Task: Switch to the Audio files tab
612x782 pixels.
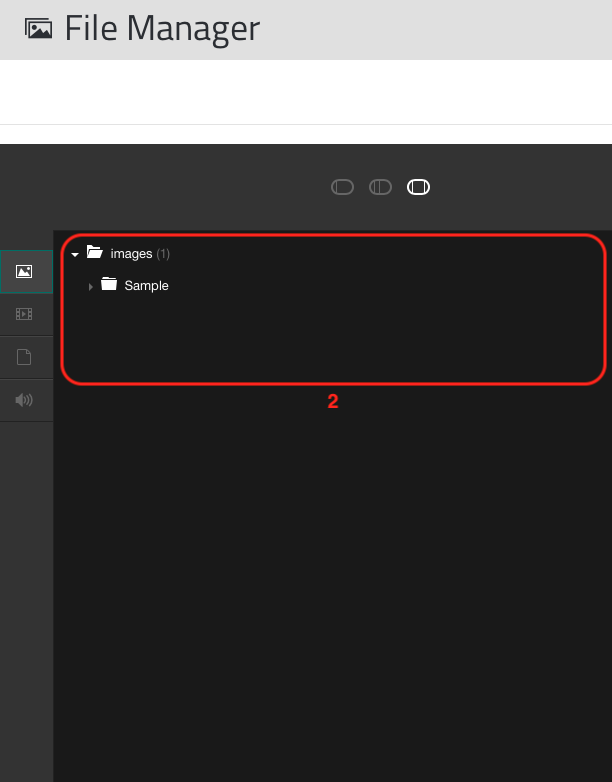Action: (x=26, y=400)
